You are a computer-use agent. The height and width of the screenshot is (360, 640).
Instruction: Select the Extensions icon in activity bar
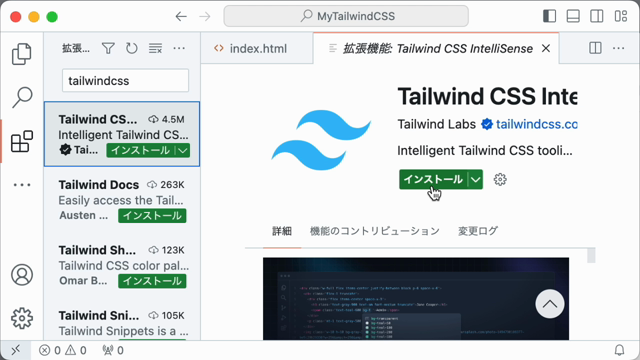[22, 142]
